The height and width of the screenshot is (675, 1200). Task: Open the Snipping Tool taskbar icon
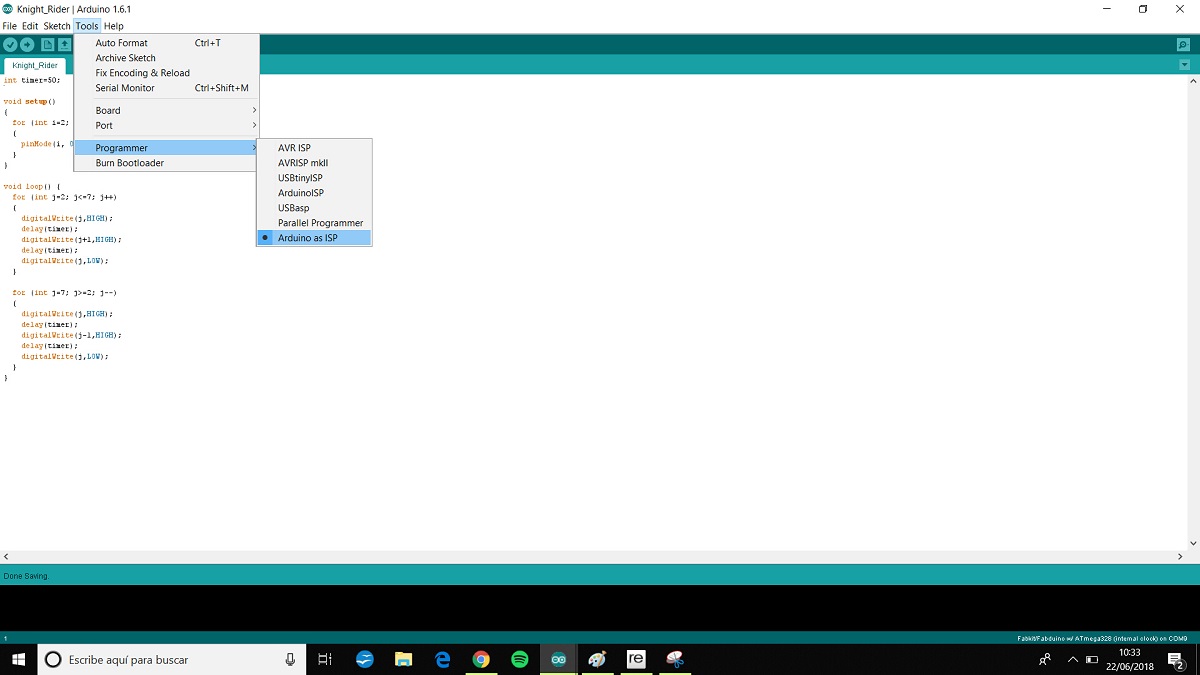(x=675, y=659)
